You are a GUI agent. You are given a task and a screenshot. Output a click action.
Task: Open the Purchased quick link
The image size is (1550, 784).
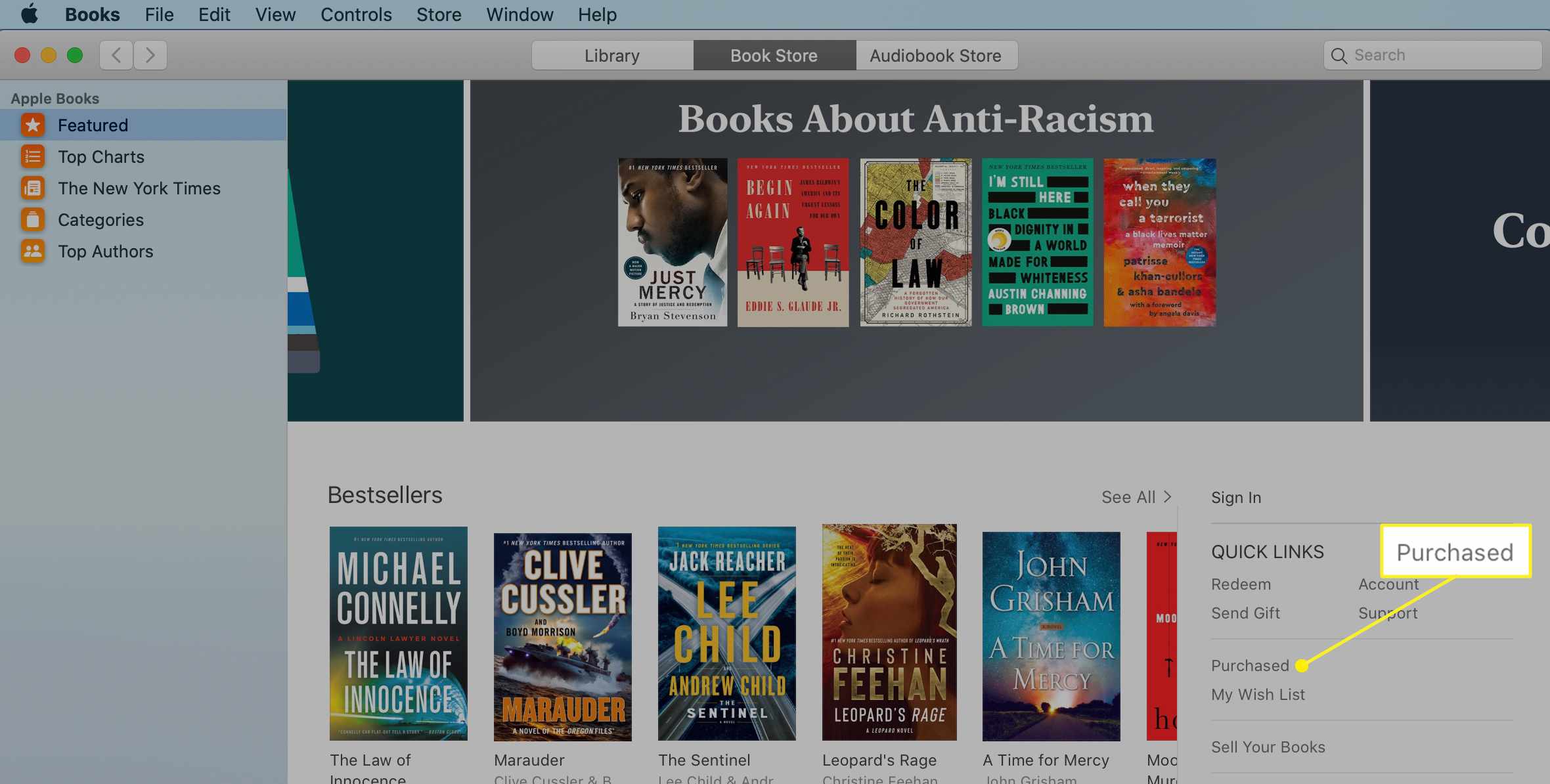pos(1250,665)
